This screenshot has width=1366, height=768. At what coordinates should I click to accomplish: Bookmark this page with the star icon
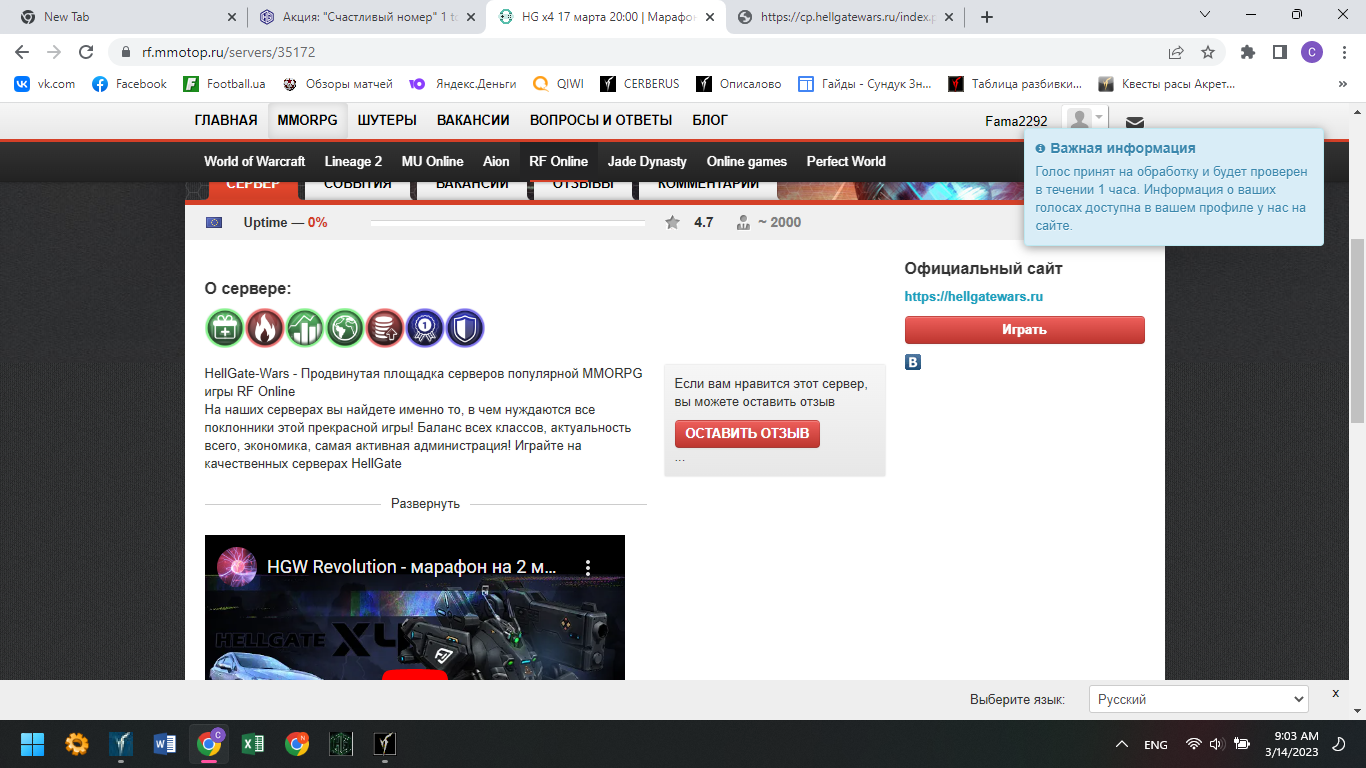pyautogui.click(x=1208, y=52)
